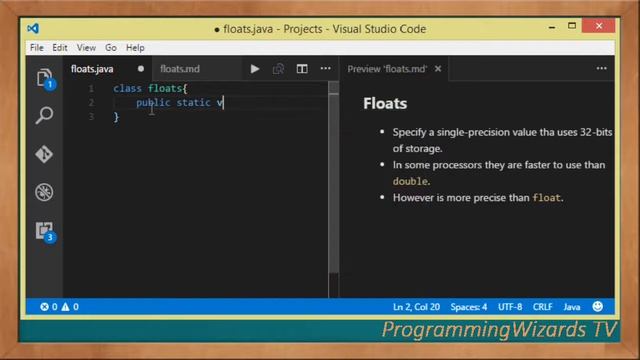Click the closing brace on line 3

(116, 117)
